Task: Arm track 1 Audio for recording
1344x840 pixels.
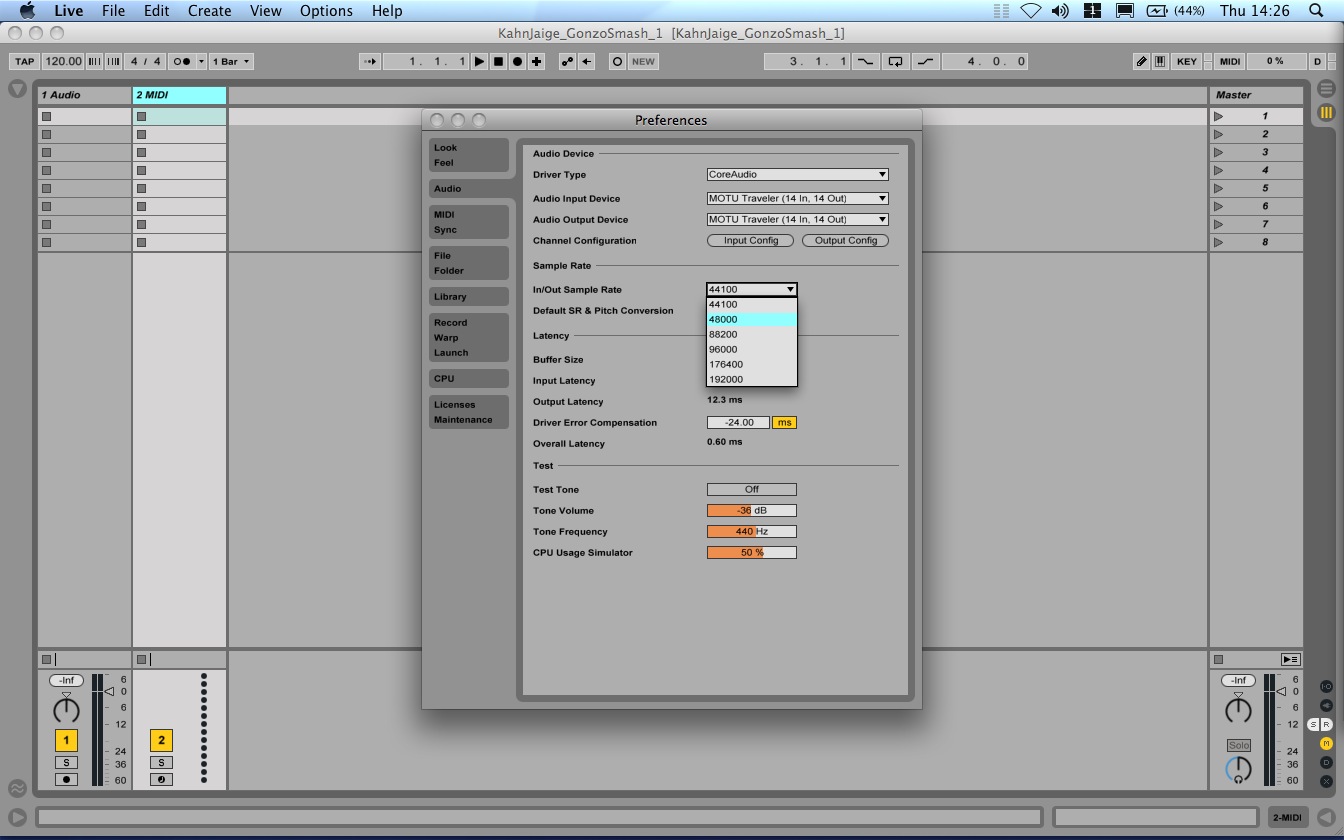Action: (x=66, y=779)
